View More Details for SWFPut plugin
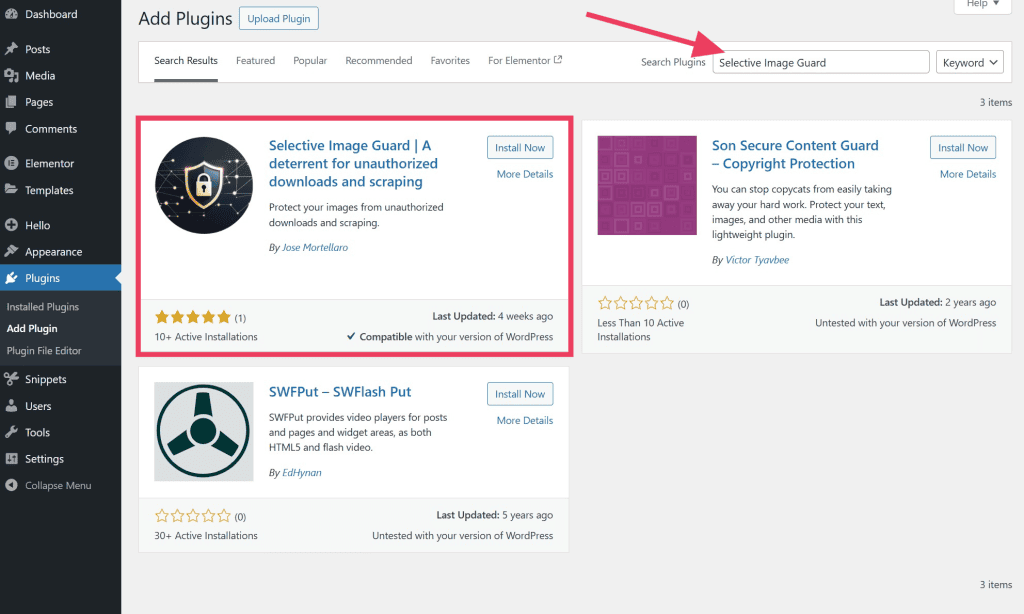 pos(524,421)
